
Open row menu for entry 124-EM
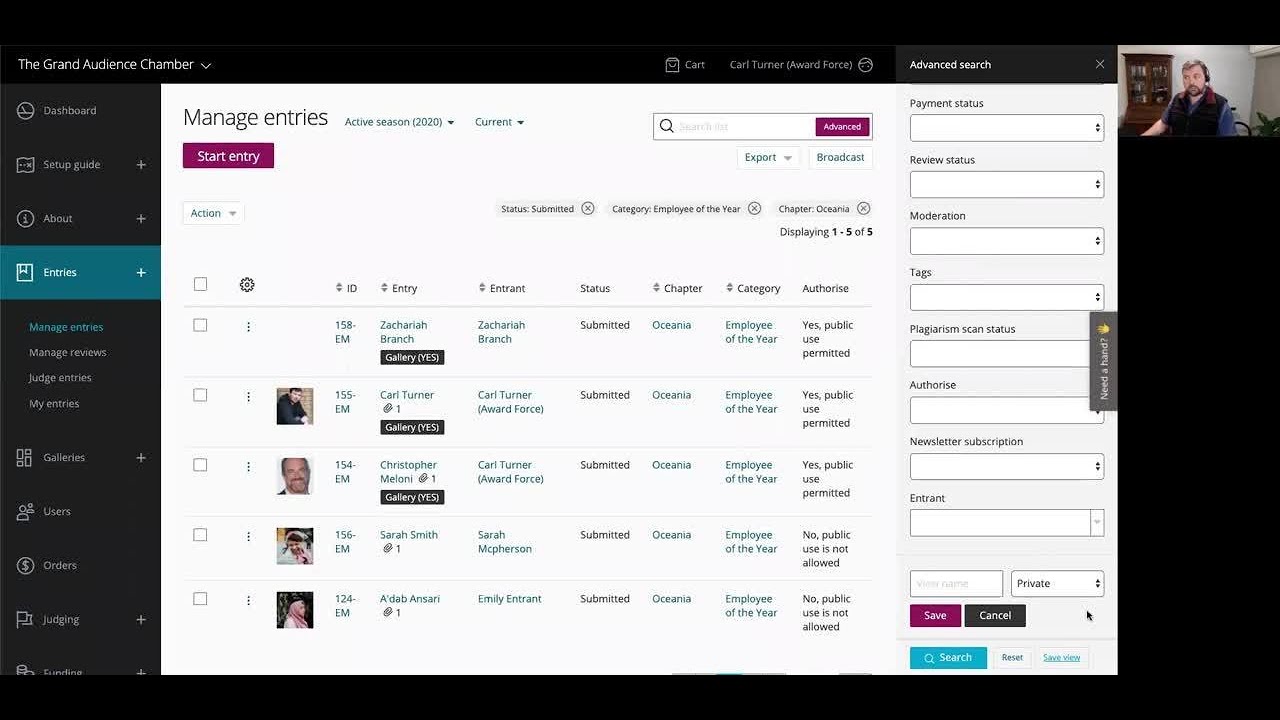click(248, 601)
